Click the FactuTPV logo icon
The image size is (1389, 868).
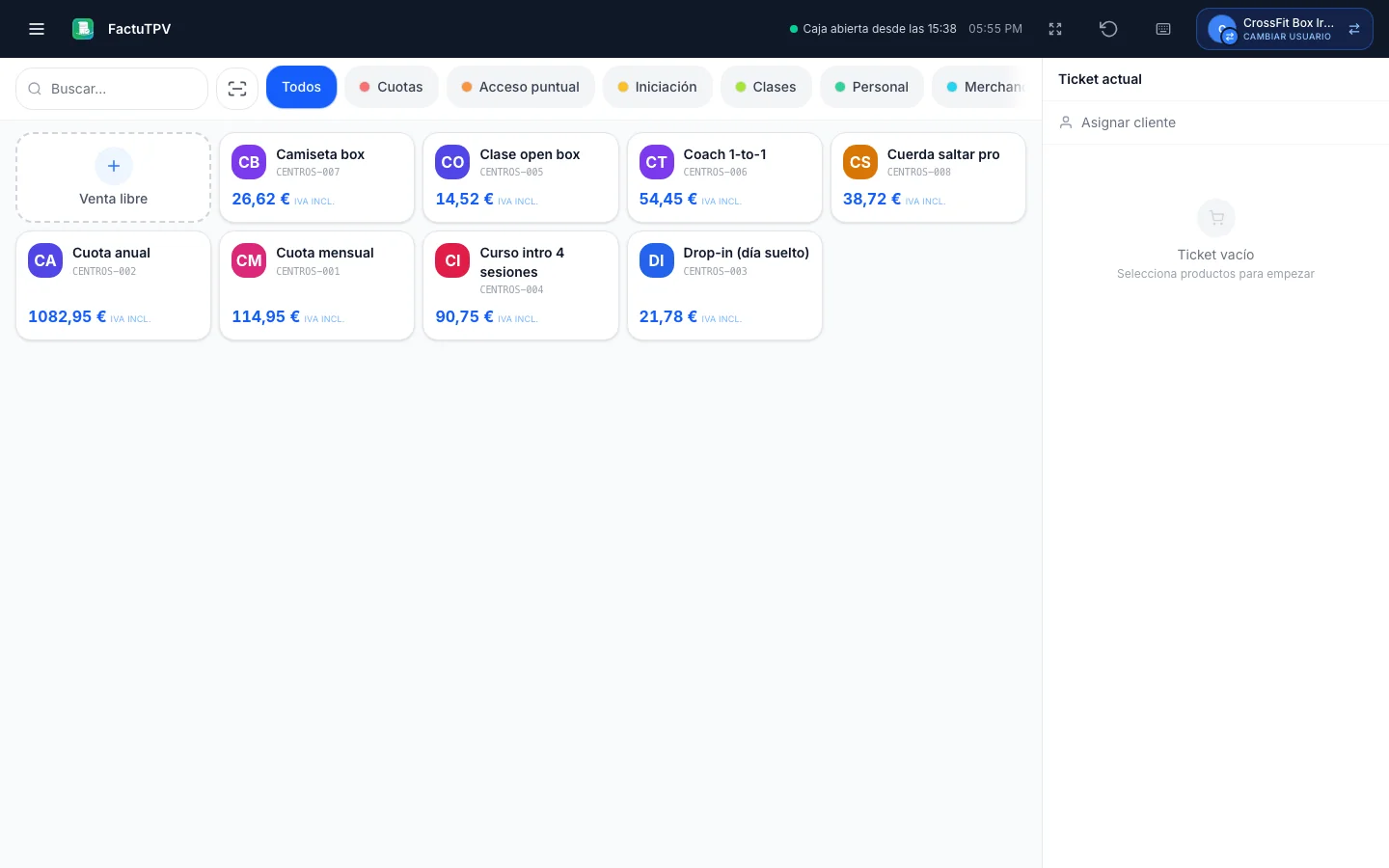pyautogui.click(x=83, y=29)
